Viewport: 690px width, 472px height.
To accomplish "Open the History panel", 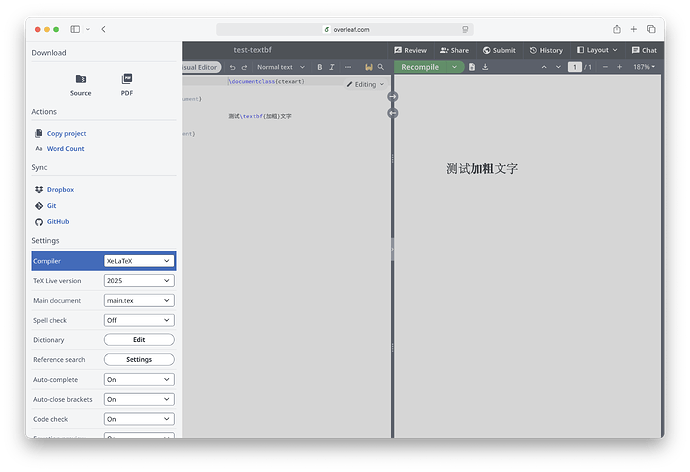I will 546,50.
